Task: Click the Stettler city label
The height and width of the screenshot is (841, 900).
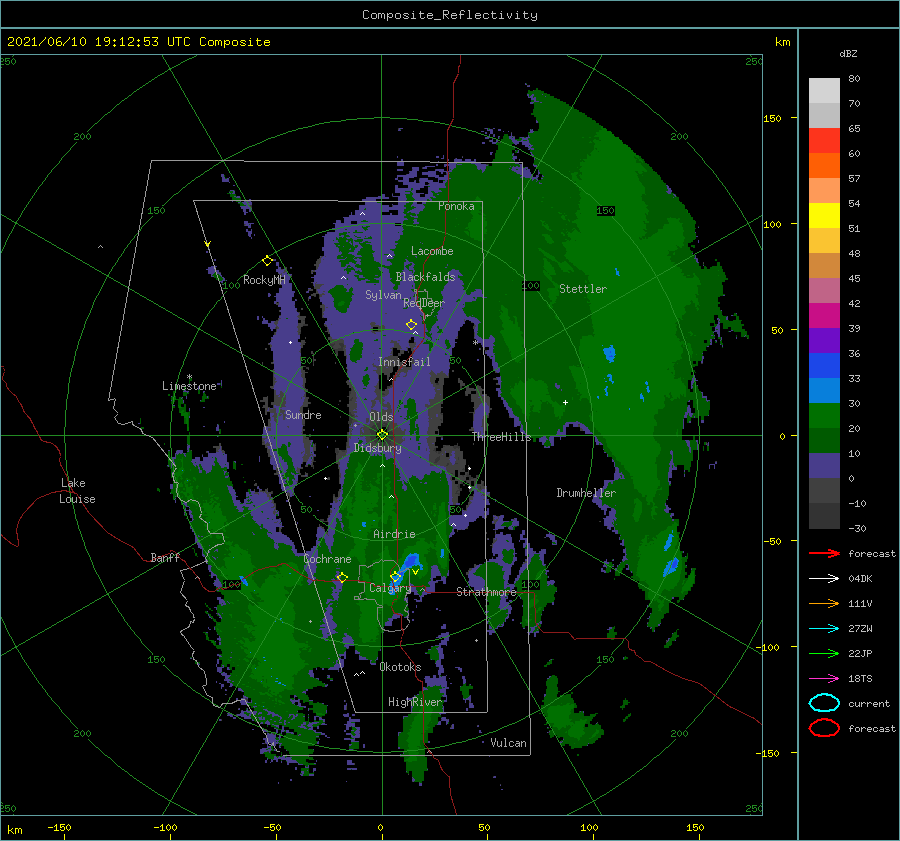Action: pos(583,289)
